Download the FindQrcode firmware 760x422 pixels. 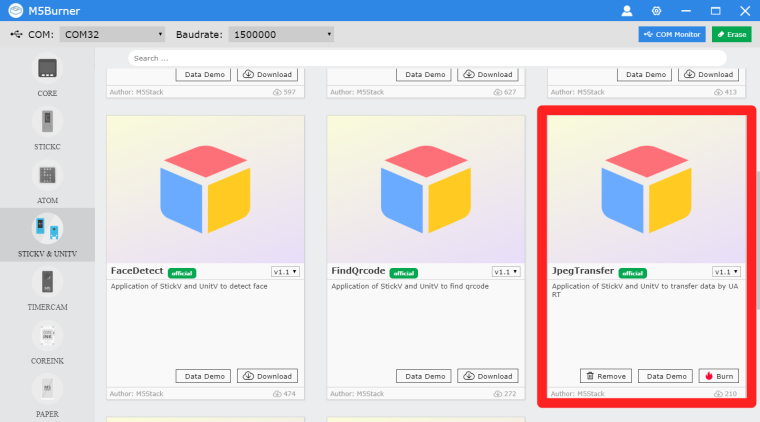tap(488, 376)
